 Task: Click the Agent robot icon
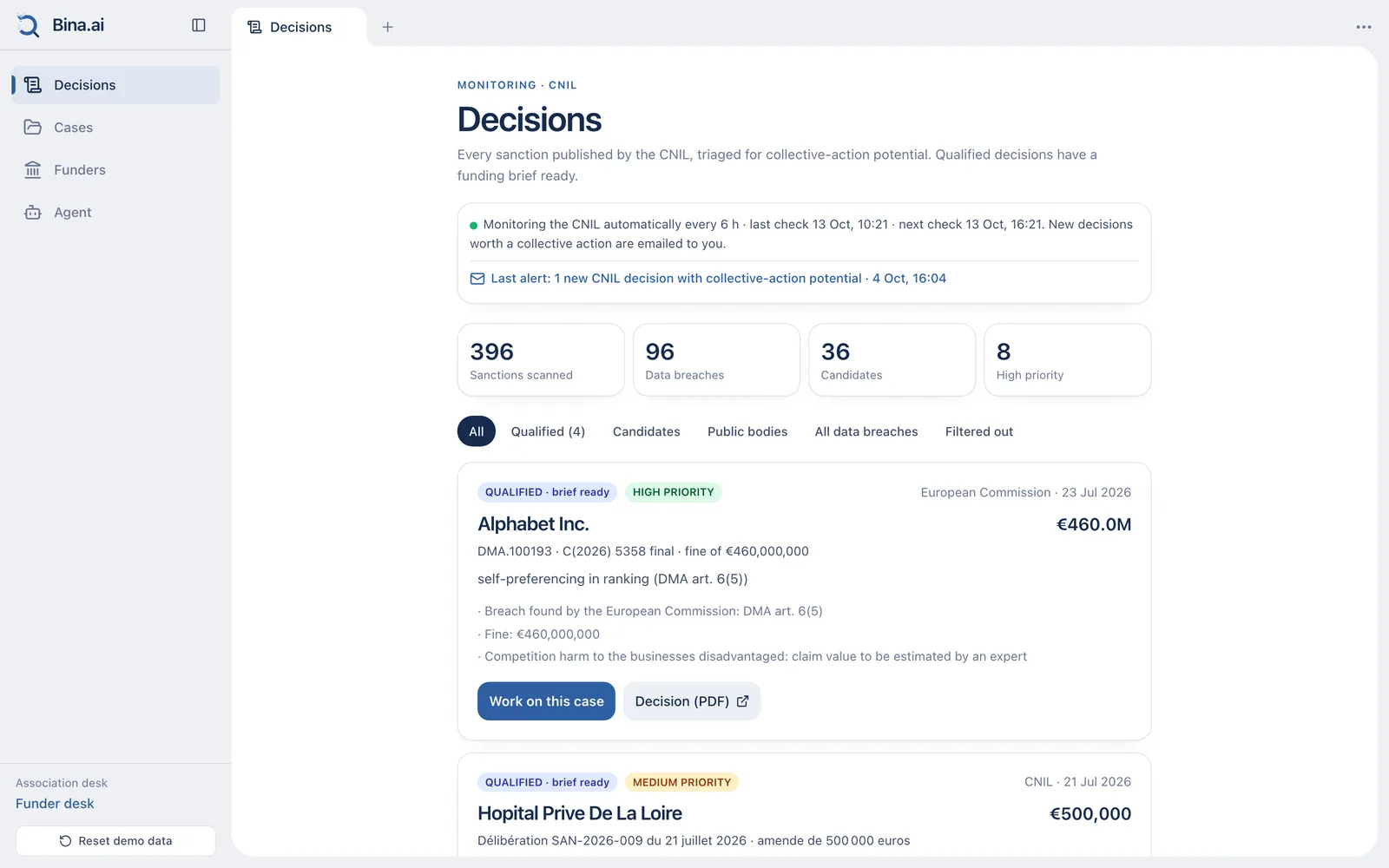(33, 213)
